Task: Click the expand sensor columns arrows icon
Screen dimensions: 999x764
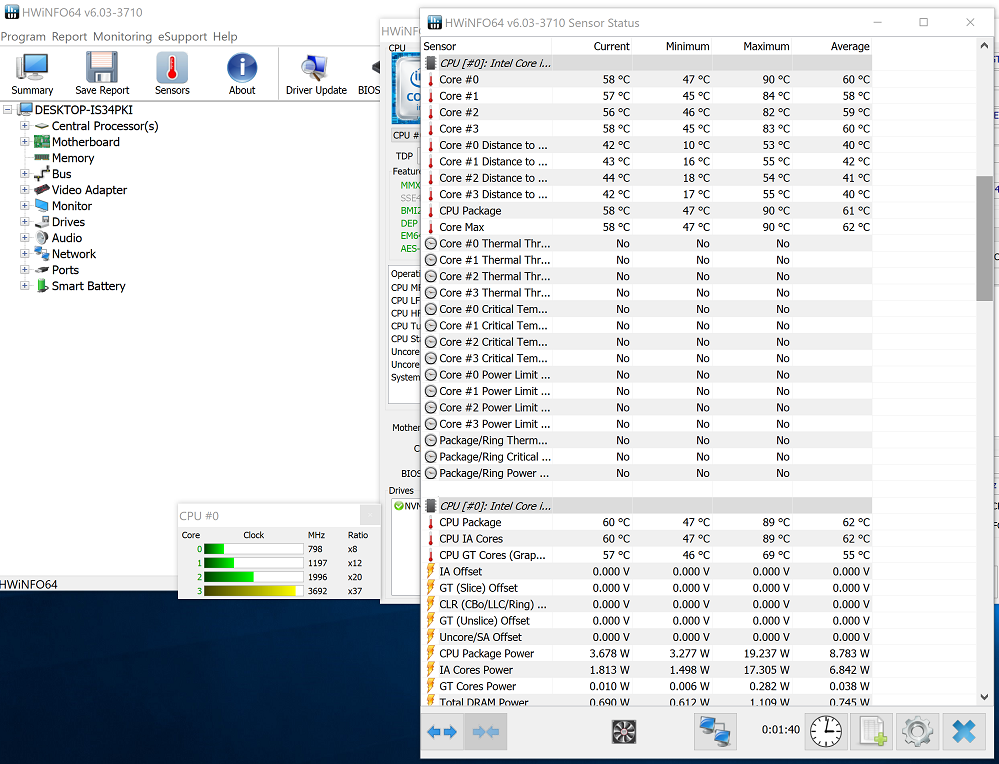Action: [x=442, y=732]
